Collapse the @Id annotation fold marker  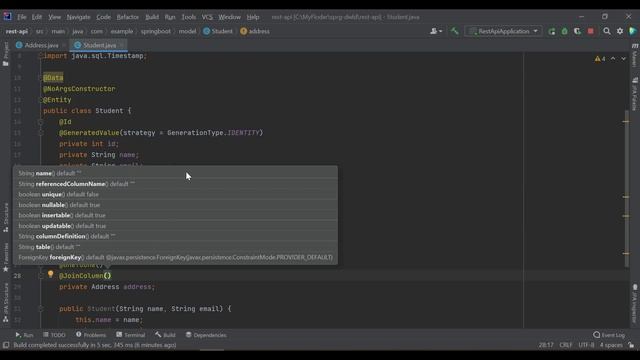[40, 122]
